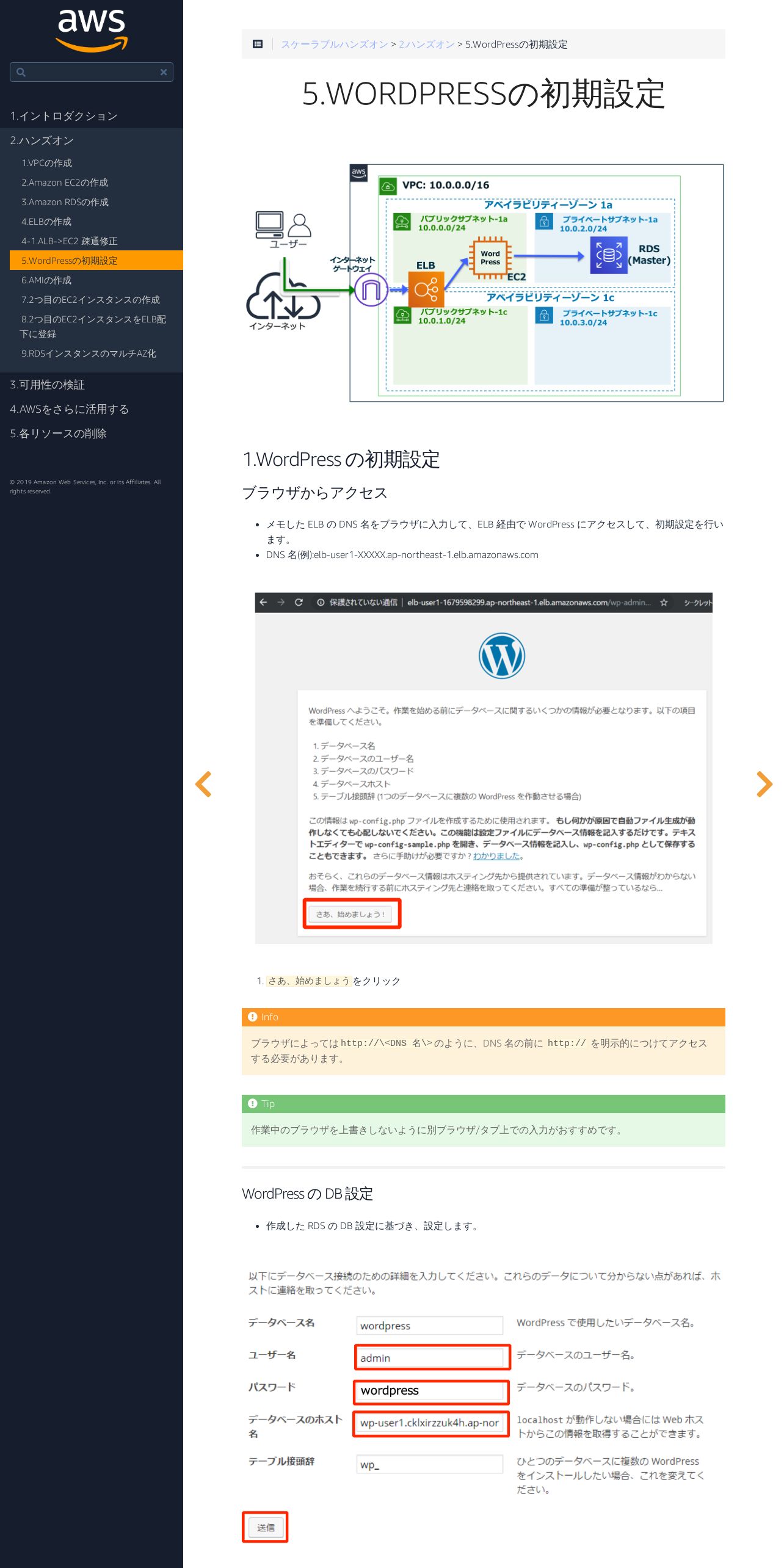Click the VPC architecture diagram image
784x1568 pixels.
484,283
